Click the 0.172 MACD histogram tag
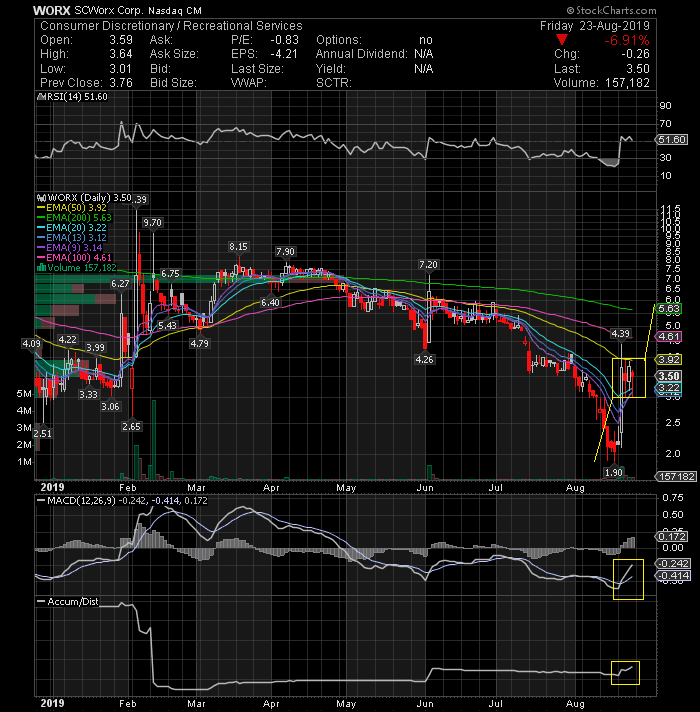Image resolution: width=700 pixels, height=712 pixels. pos(672,536)
